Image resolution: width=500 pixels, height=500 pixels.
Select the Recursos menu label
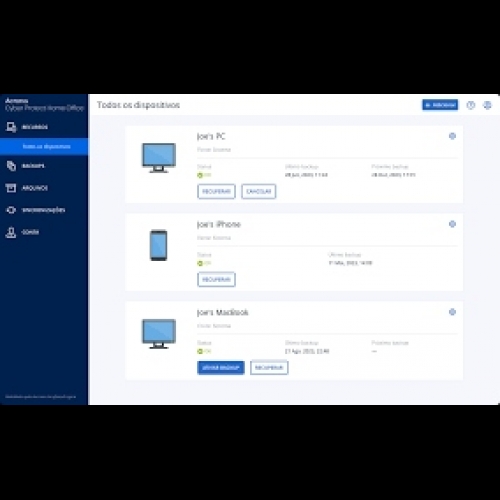(35, 127)
